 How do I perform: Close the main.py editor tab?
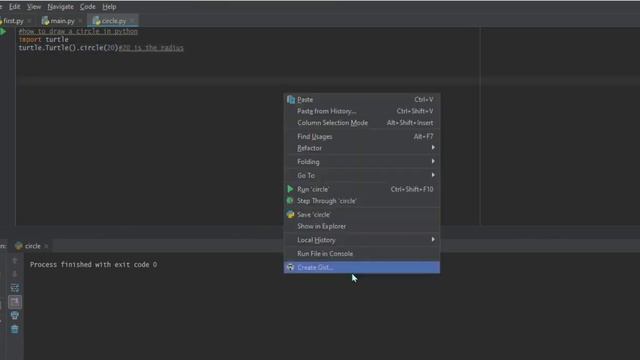pyautogui.click(x=80, y=21)
